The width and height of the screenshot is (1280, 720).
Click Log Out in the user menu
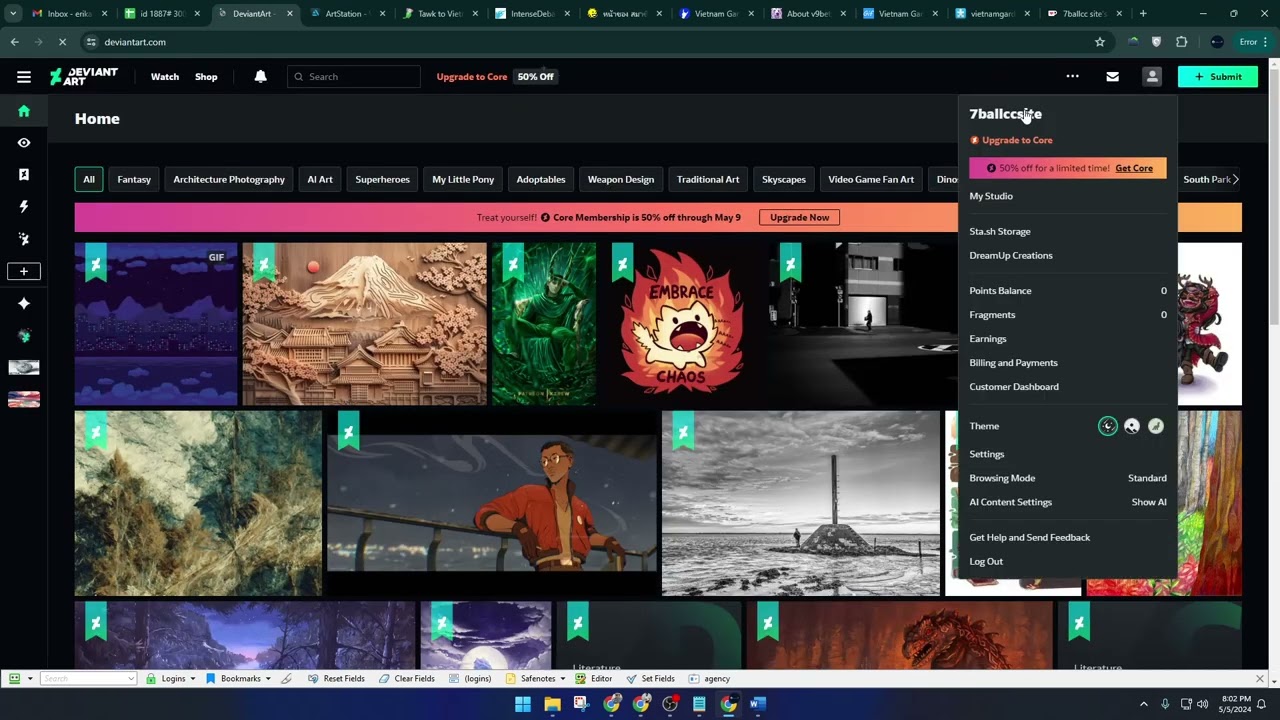986,562
